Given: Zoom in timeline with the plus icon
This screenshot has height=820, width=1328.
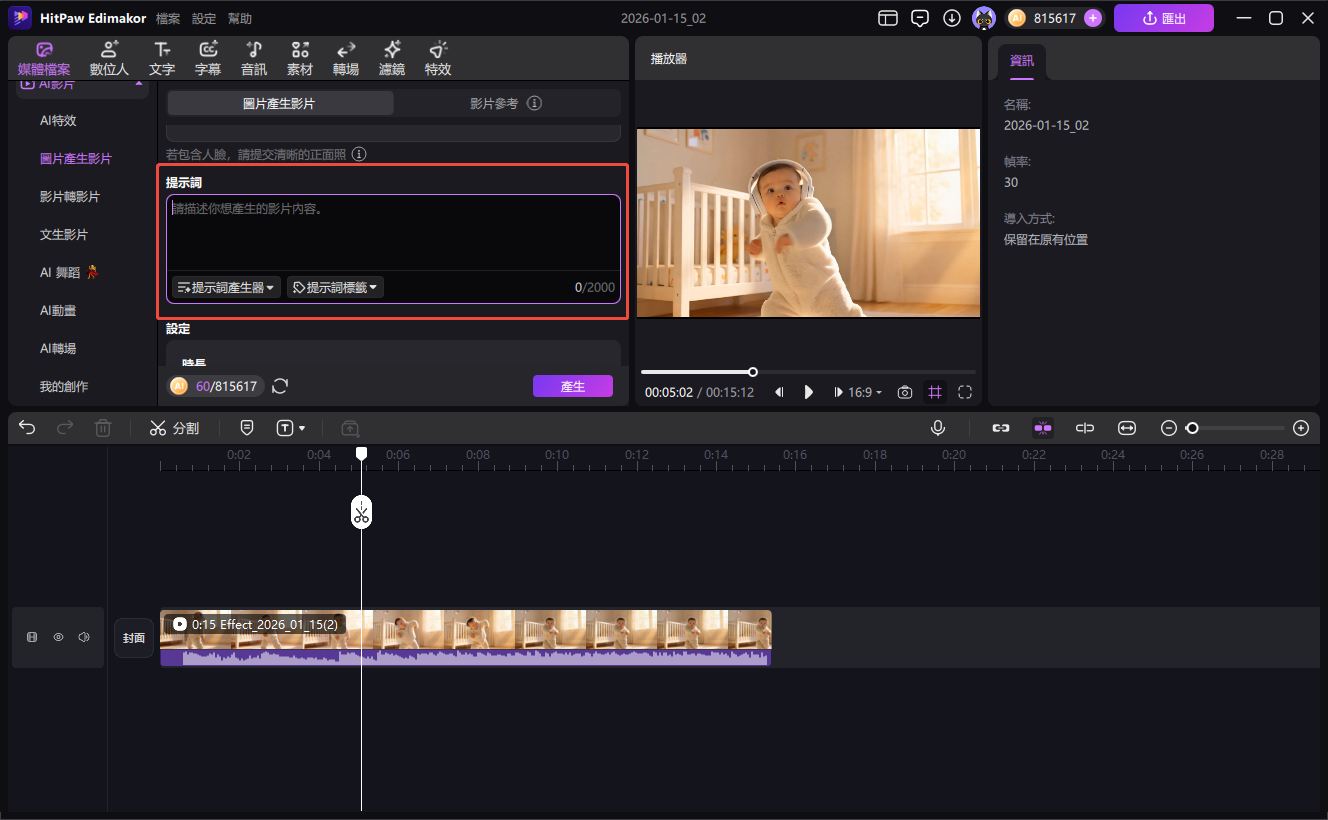Looking at the screenshot, I should coord(1300,428).
